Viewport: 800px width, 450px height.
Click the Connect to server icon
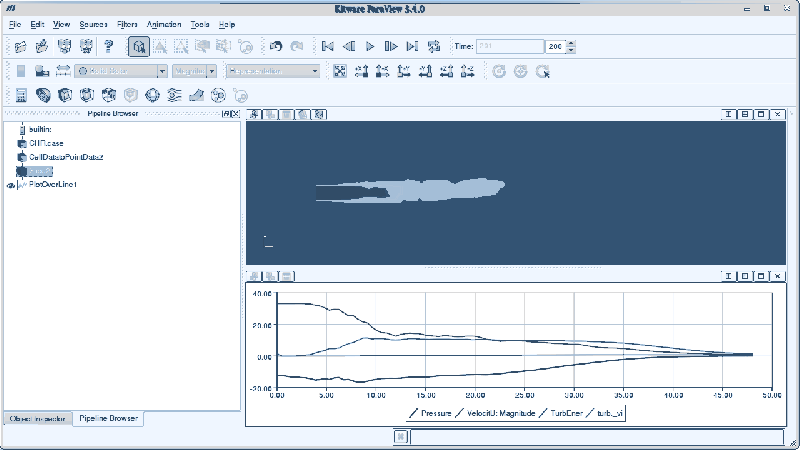(x=64, y=46)
